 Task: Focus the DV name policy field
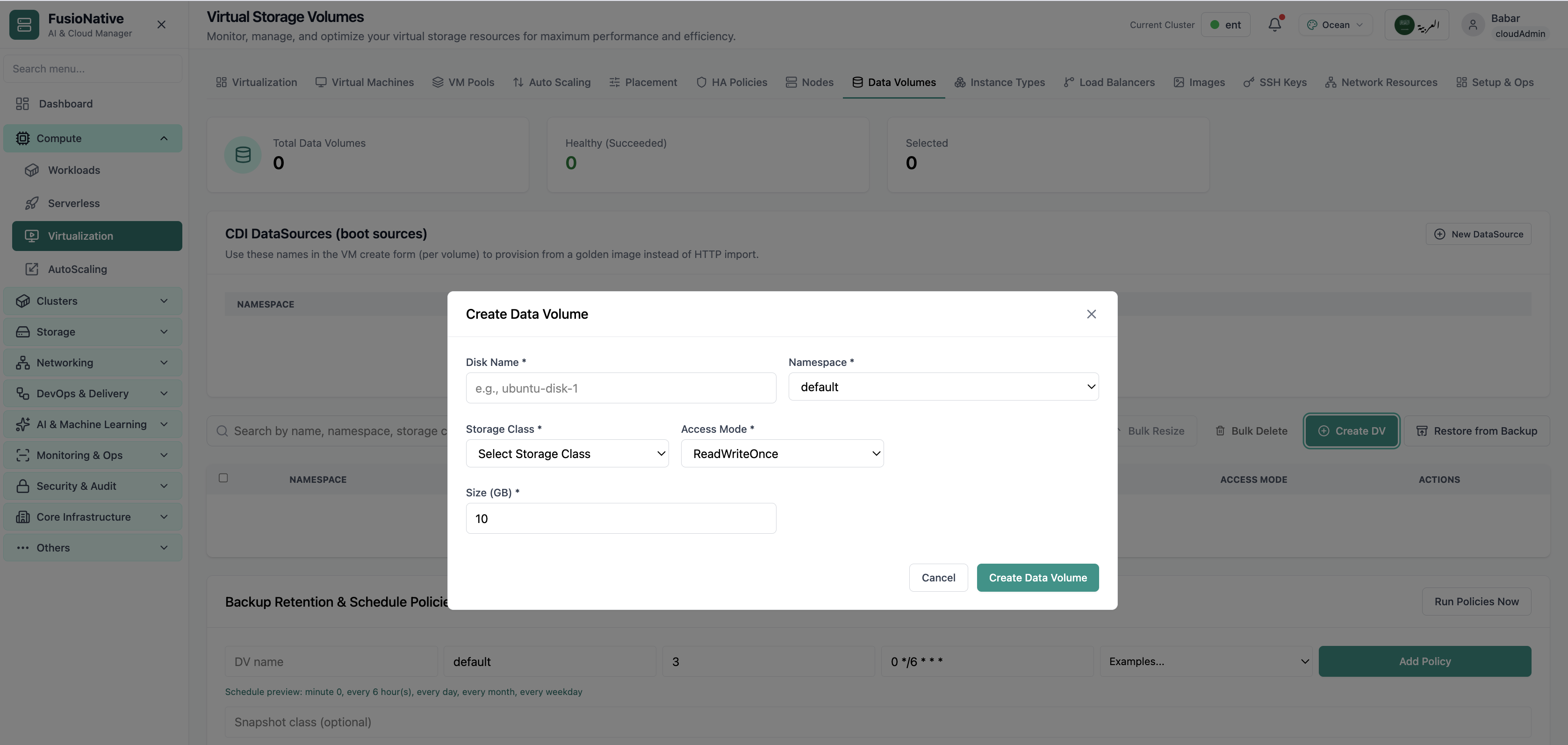pyautogui.click(x=331, y=661)
